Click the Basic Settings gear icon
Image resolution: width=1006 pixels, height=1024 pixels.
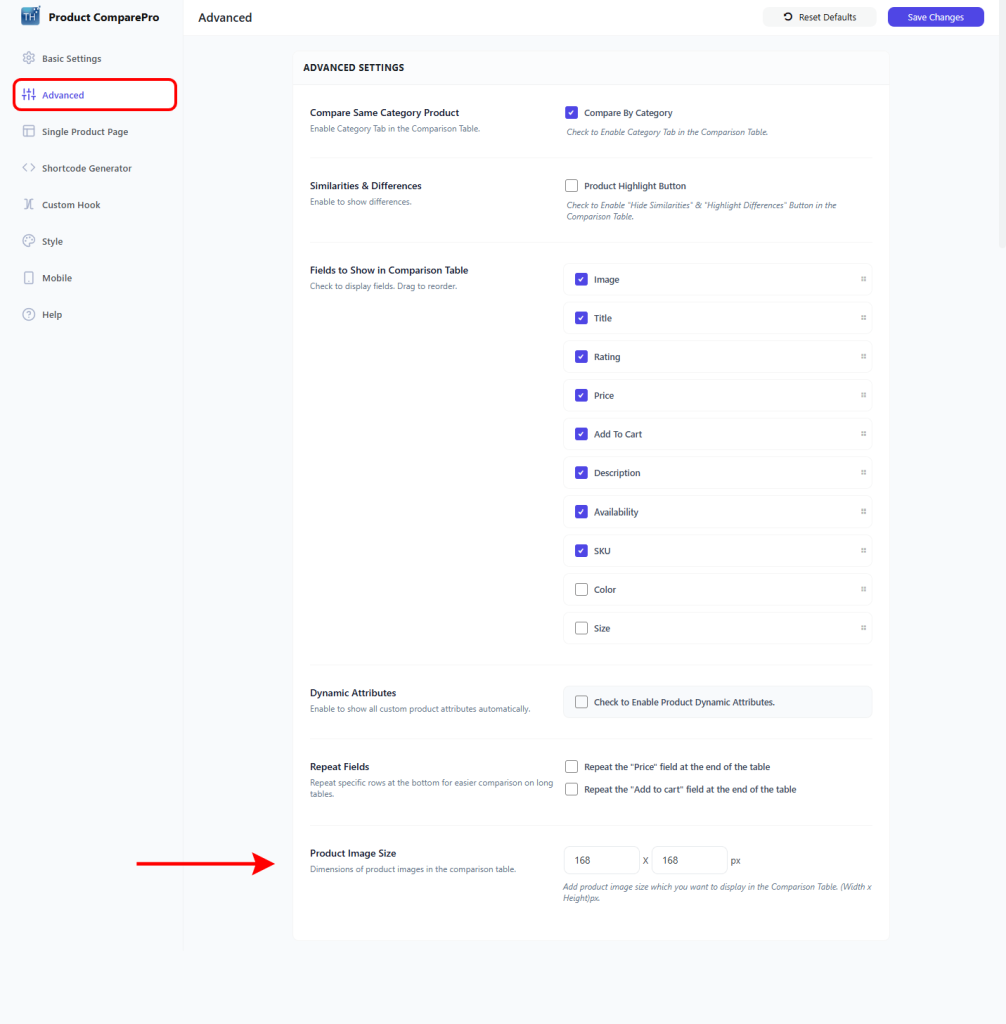[x=29, y=58]
